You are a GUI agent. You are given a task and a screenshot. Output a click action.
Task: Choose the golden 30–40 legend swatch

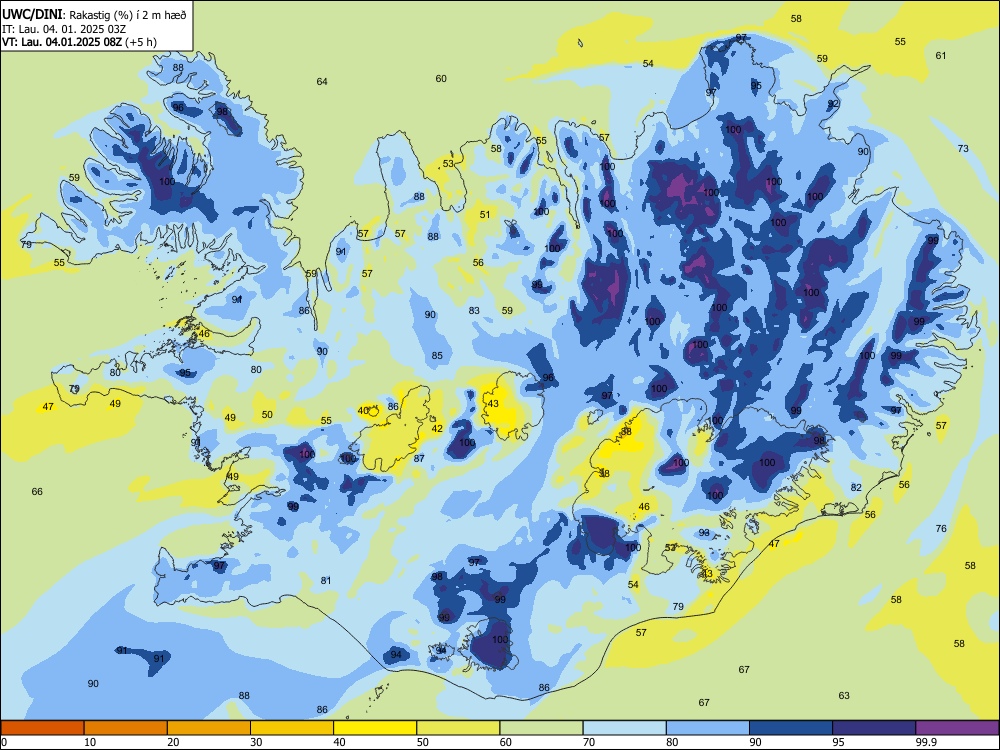tap(292, 728)
